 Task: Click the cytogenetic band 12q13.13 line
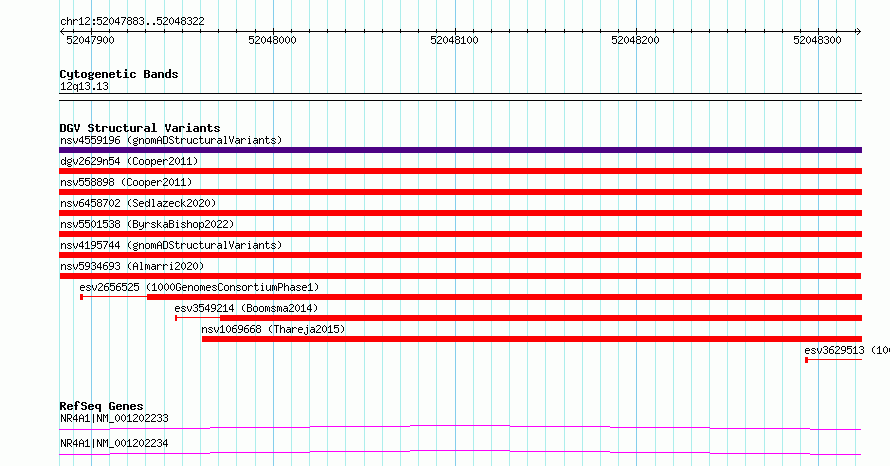(460, 97)
